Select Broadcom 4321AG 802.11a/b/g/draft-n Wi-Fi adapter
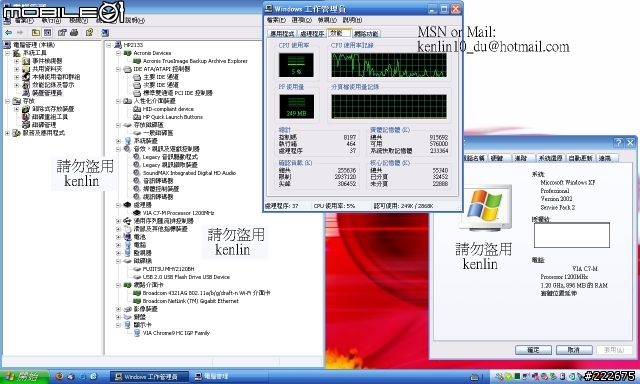This screenshot has height=384, width=640. point(206,293)
